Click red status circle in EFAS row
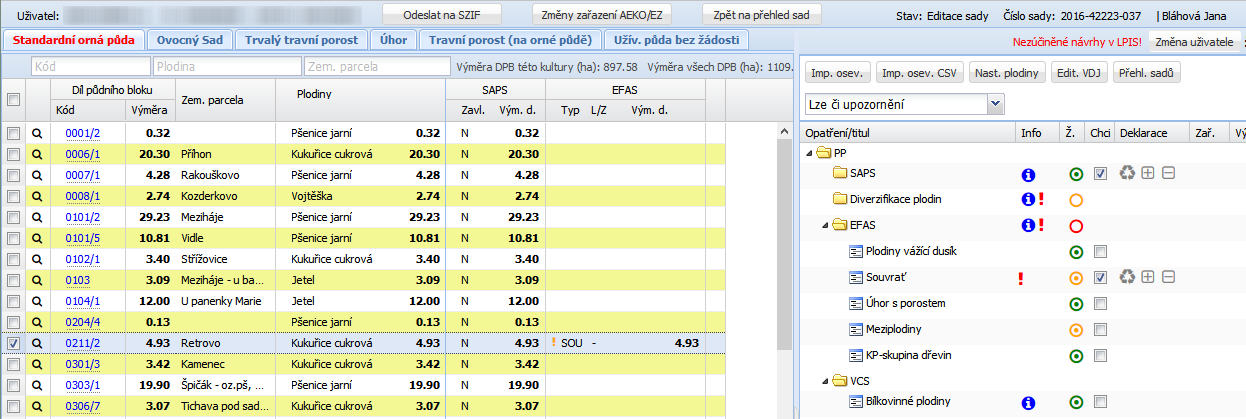1246x419 pixels. (x=1076, y=226)
